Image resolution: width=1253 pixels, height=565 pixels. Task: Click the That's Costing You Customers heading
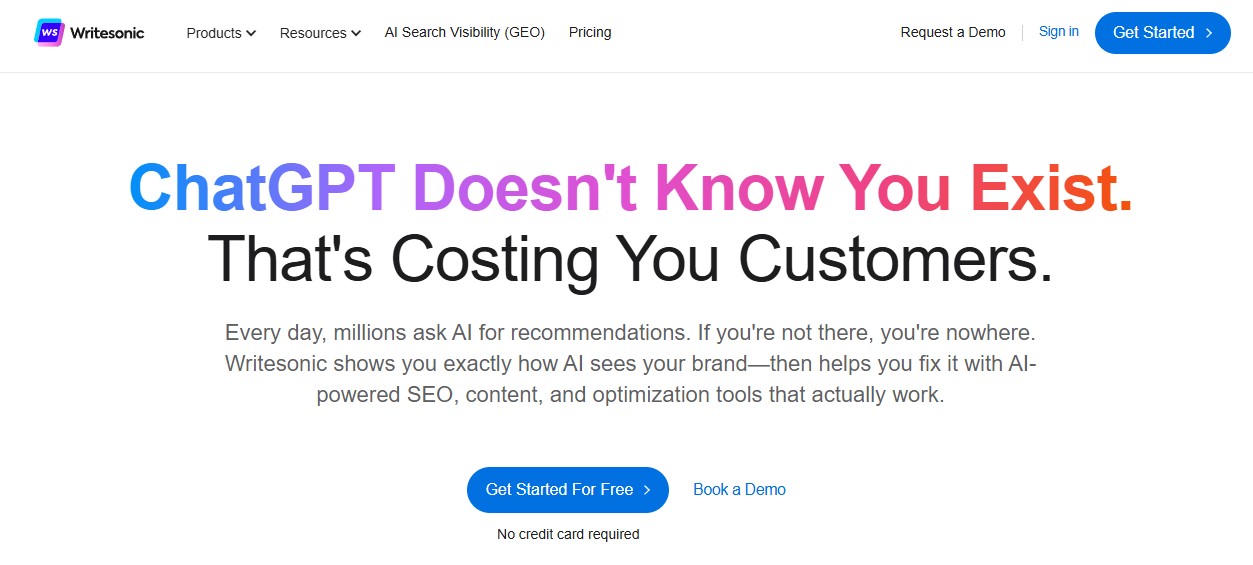pos(630,257)
